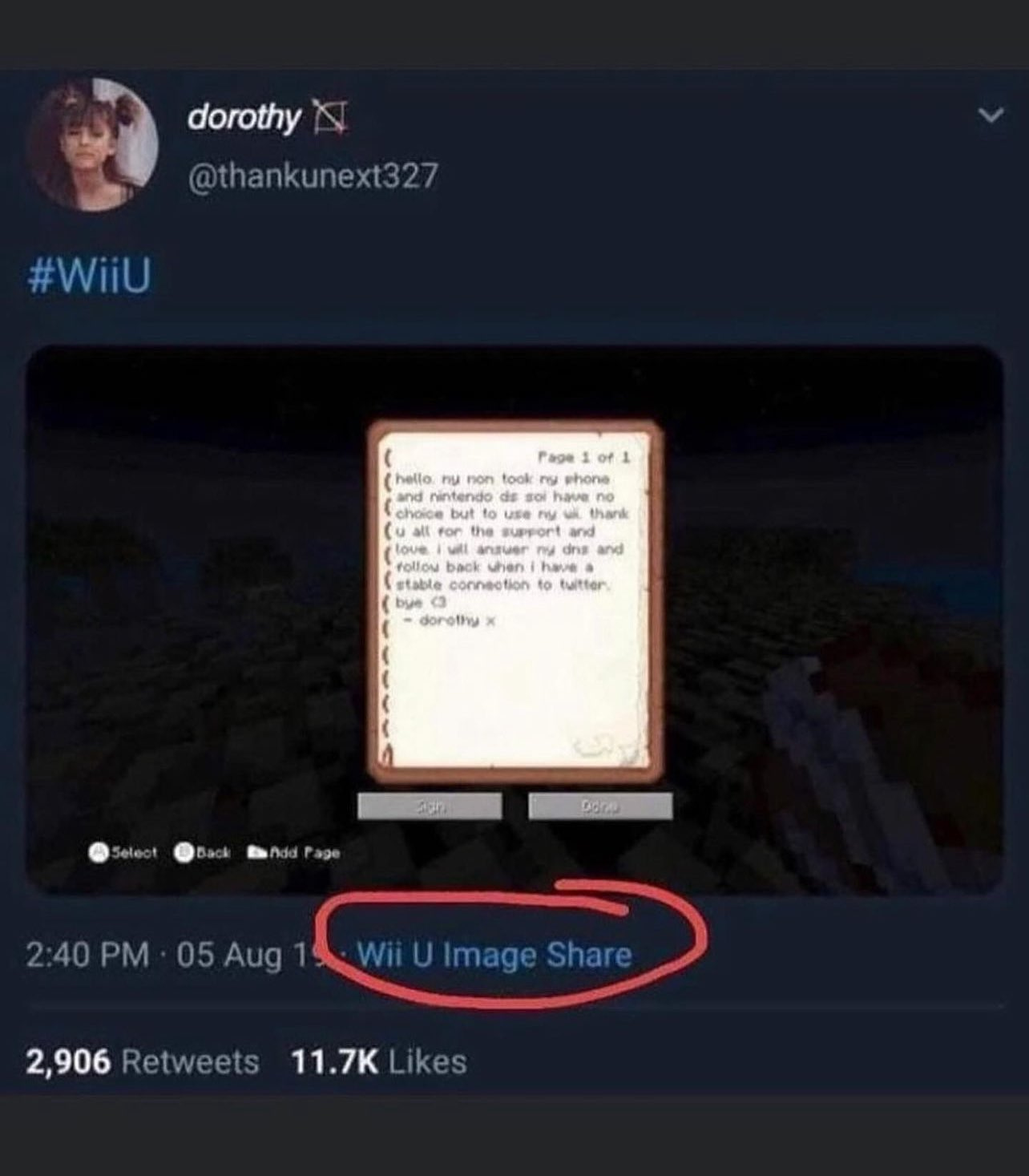View the 11.7K Likes list
This screenshot has height=1176, width=1029.
(378, 1061)
